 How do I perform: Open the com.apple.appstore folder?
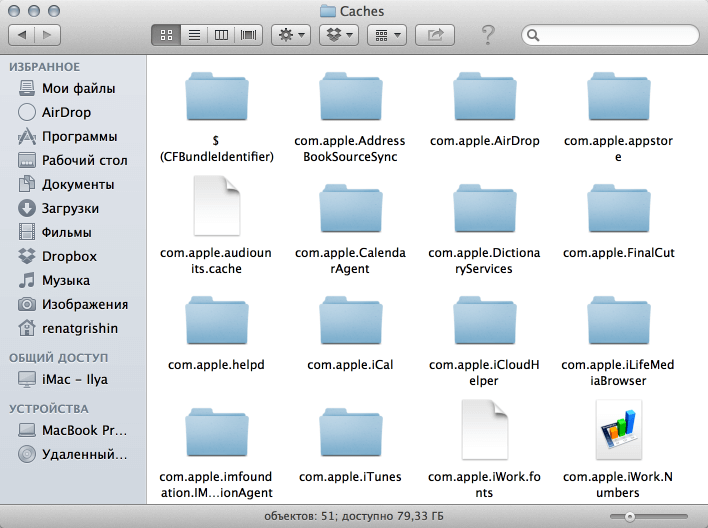[618, 98]
